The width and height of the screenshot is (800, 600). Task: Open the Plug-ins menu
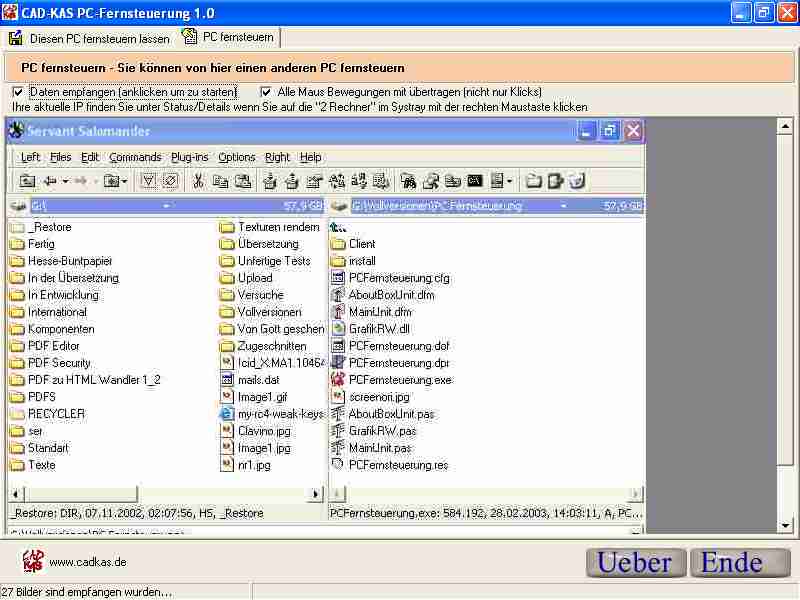(x=189, y=157)
